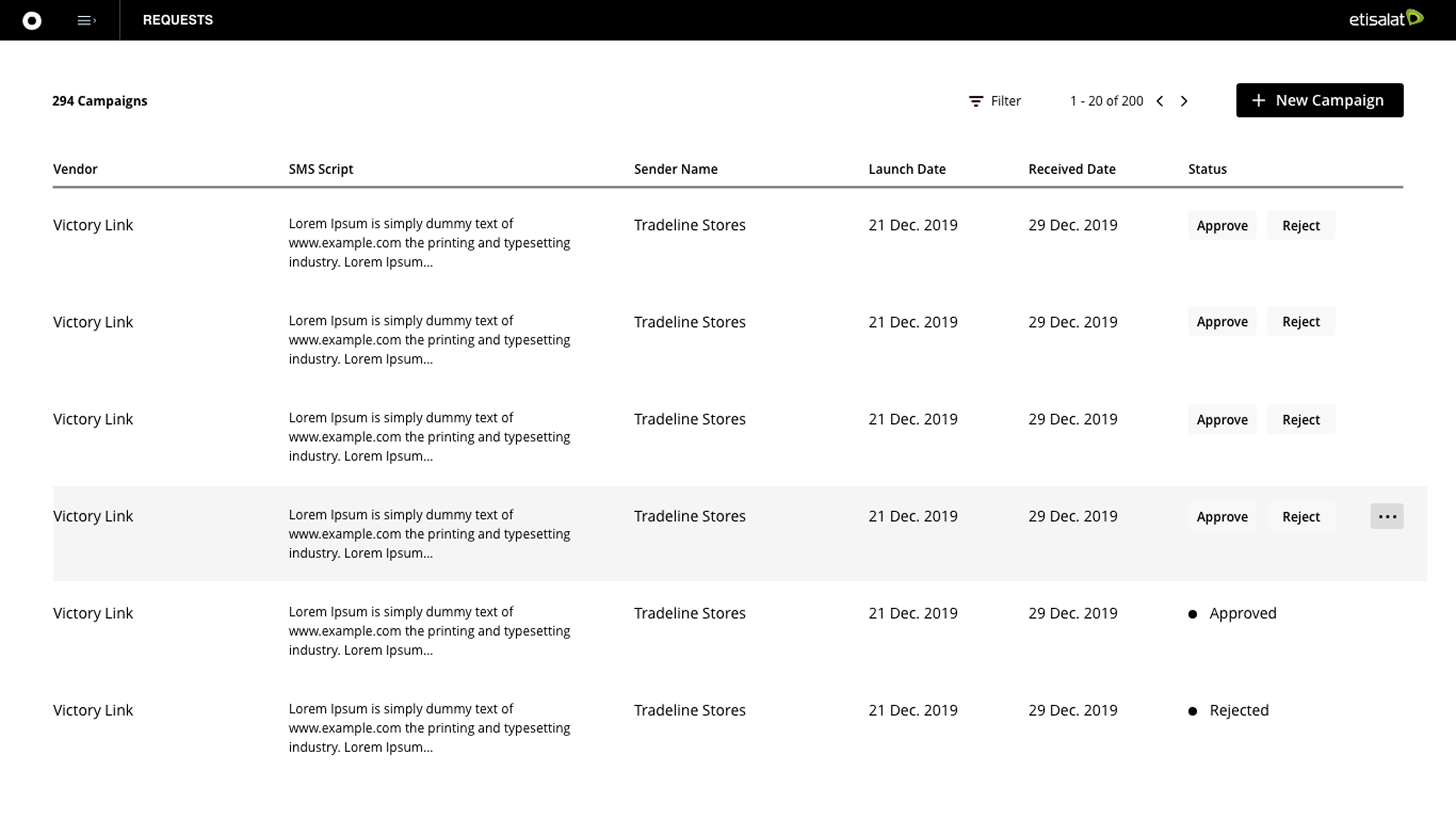1456x819 pixels.
Task: Go to the previous page of campaigns
Action: (1160, 101)
